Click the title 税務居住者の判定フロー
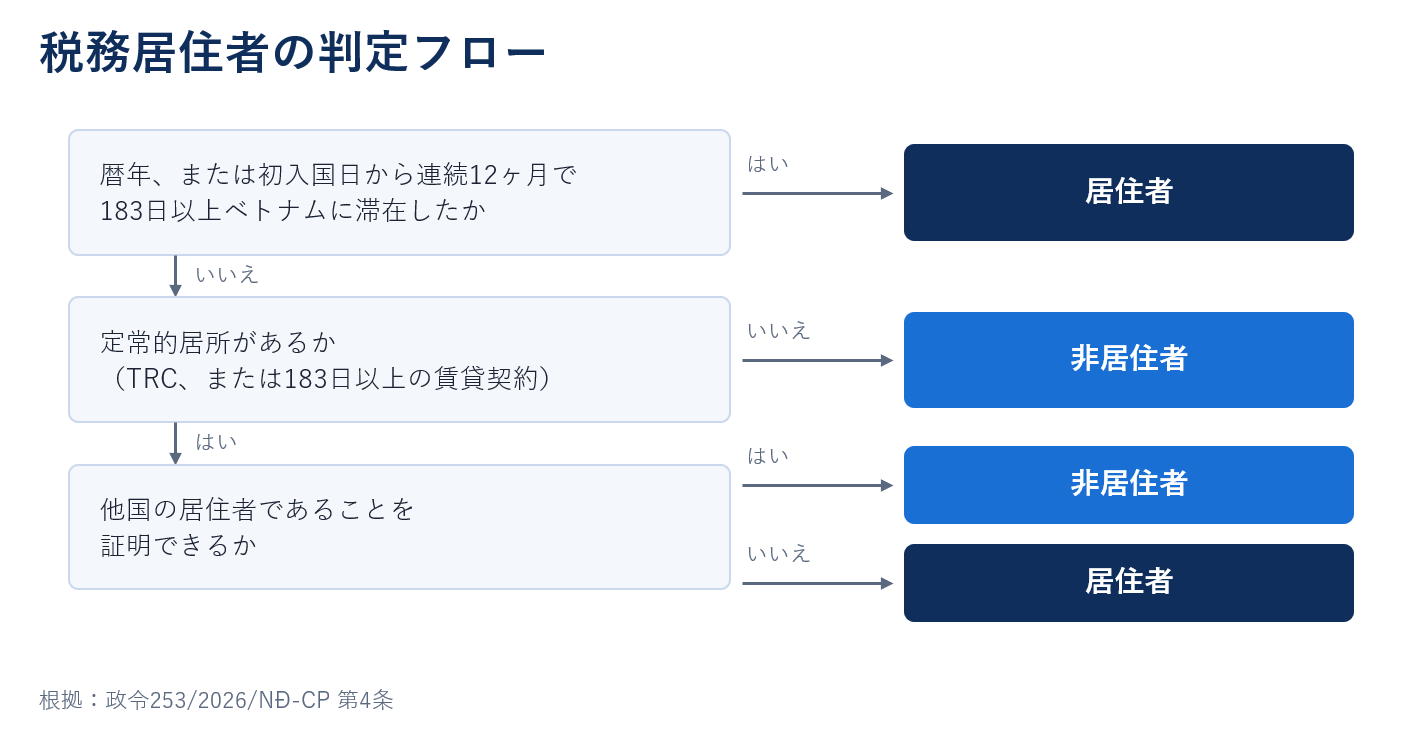This screenshot has height=742, width=1401. click(293, 53)
